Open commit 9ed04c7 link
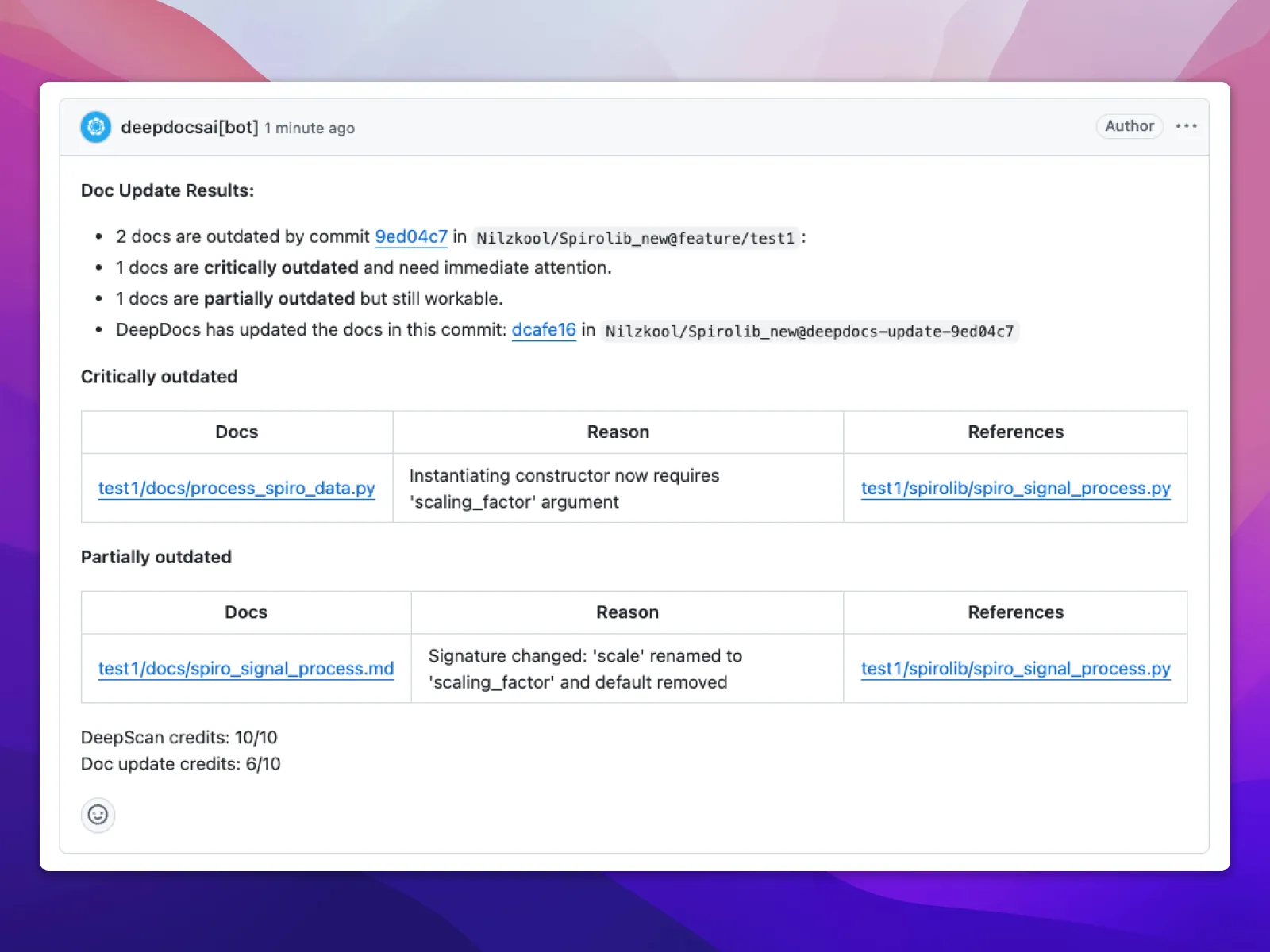The image size is (1270, 952). (411, 237)
